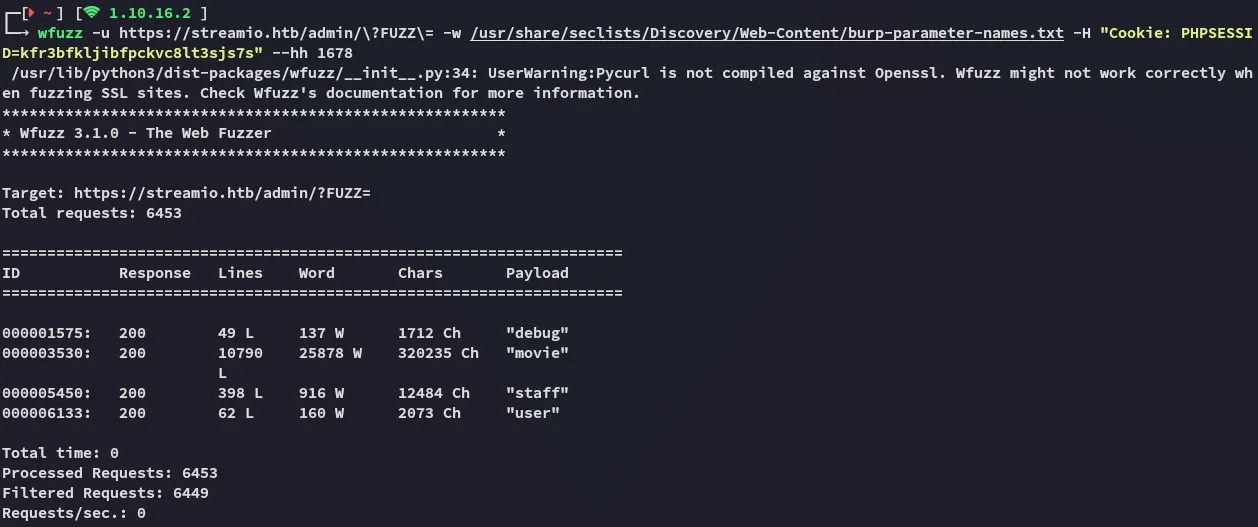Click the Chars column header
1258x527 pixels.
pyautogui.click(x=419, y=273)
